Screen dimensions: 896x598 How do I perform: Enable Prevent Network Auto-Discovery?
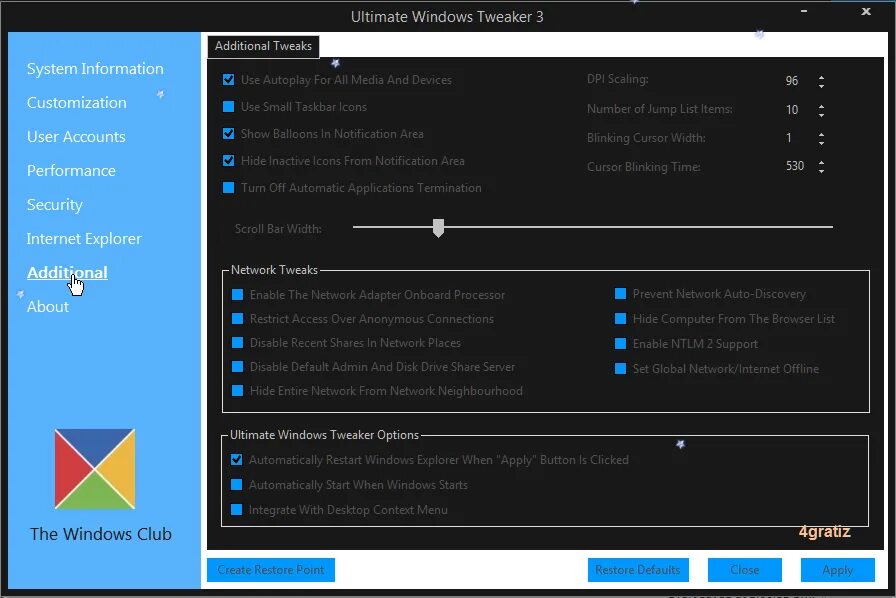pyautogui.click(x=620, y=294)
